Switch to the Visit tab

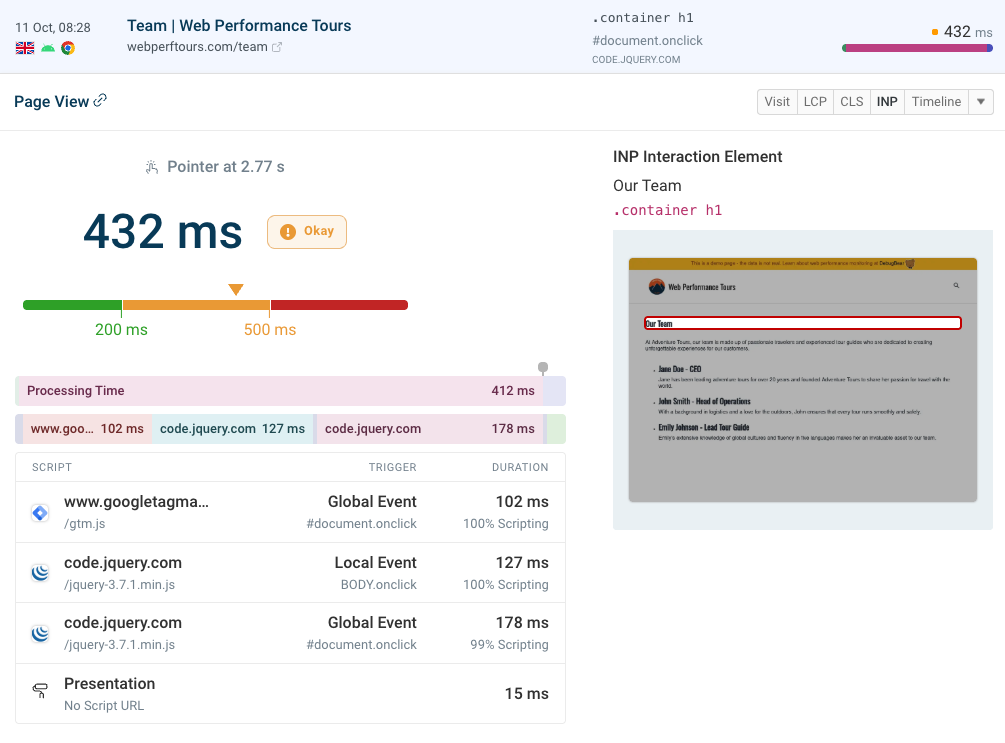tap(777, 102)
